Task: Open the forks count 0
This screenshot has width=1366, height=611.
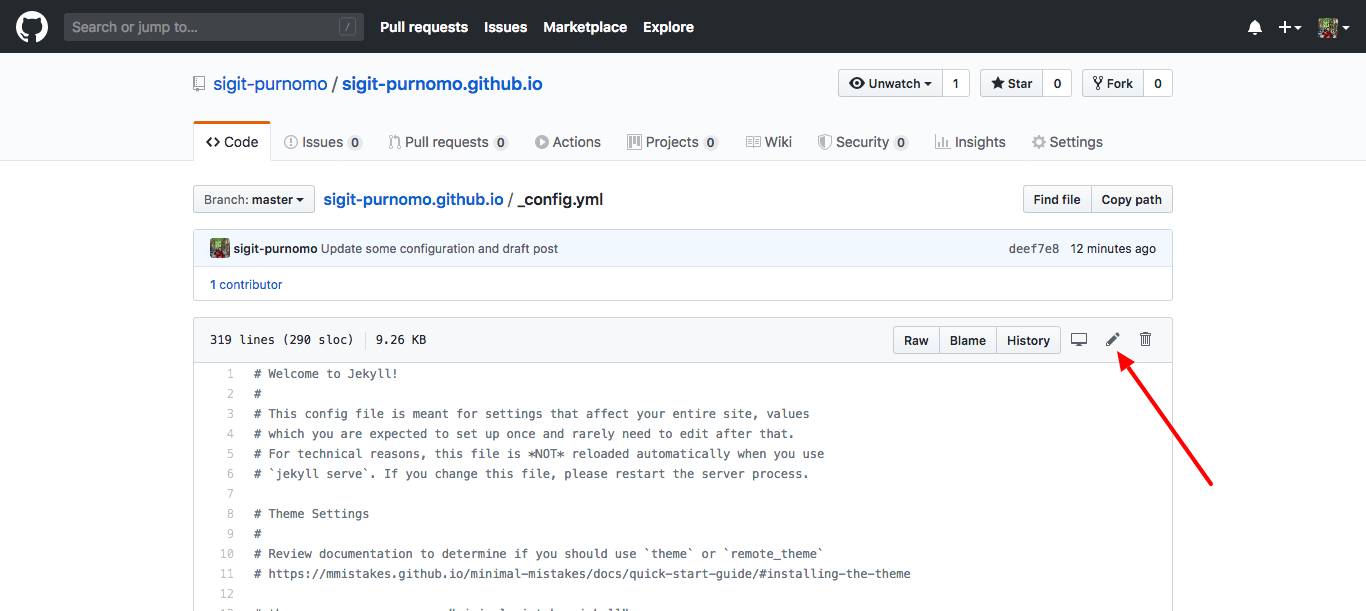Action: pos(1158,83)
